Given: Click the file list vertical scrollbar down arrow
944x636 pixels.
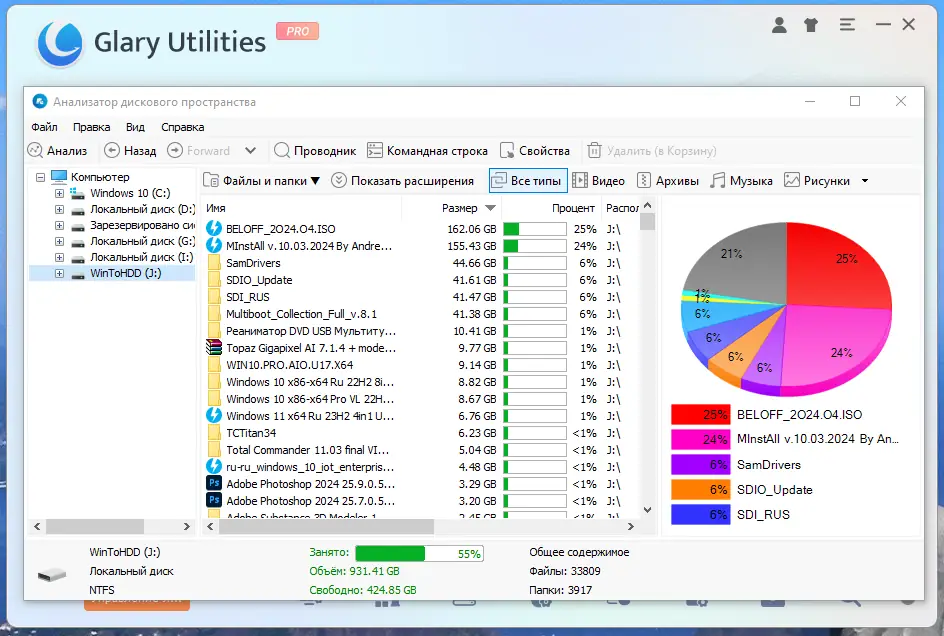Looking at the screenshot, I should [647, 510].
